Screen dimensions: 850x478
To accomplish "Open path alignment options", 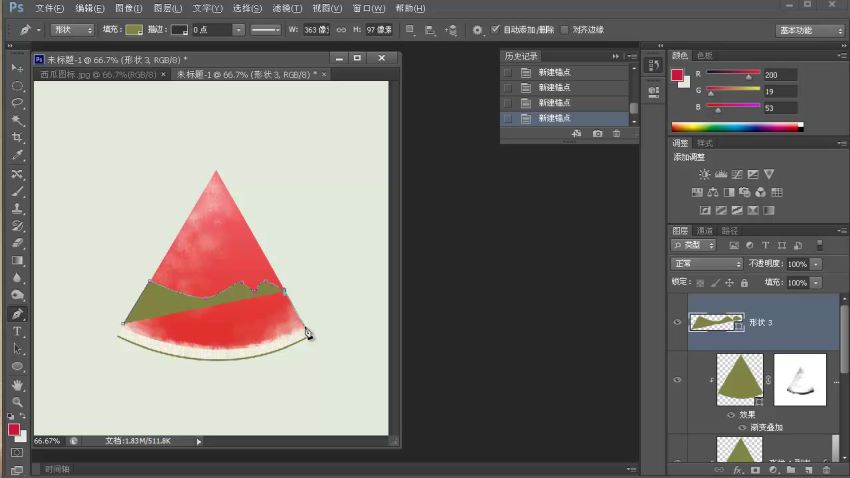I will 430,30.
